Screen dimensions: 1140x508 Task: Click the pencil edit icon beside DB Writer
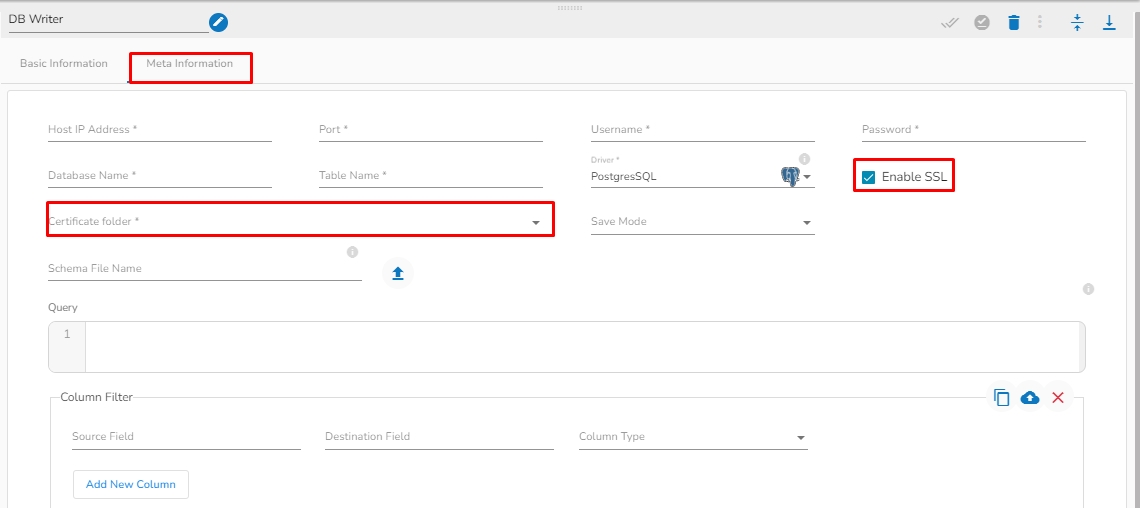click(x=218, y=22)
